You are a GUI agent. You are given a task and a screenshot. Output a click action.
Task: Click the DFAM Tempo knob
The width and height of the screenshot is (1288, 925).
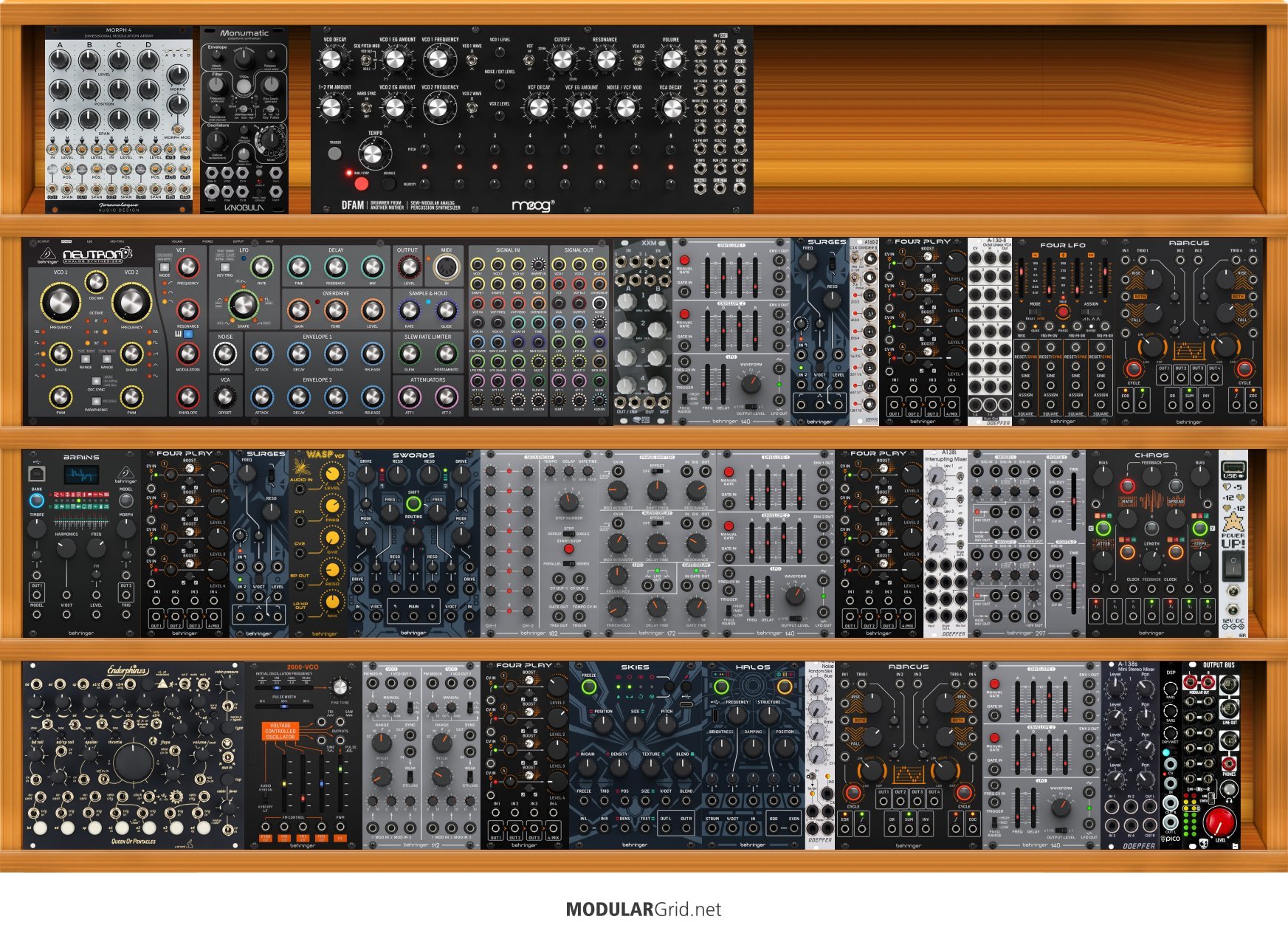coord(374,154)
